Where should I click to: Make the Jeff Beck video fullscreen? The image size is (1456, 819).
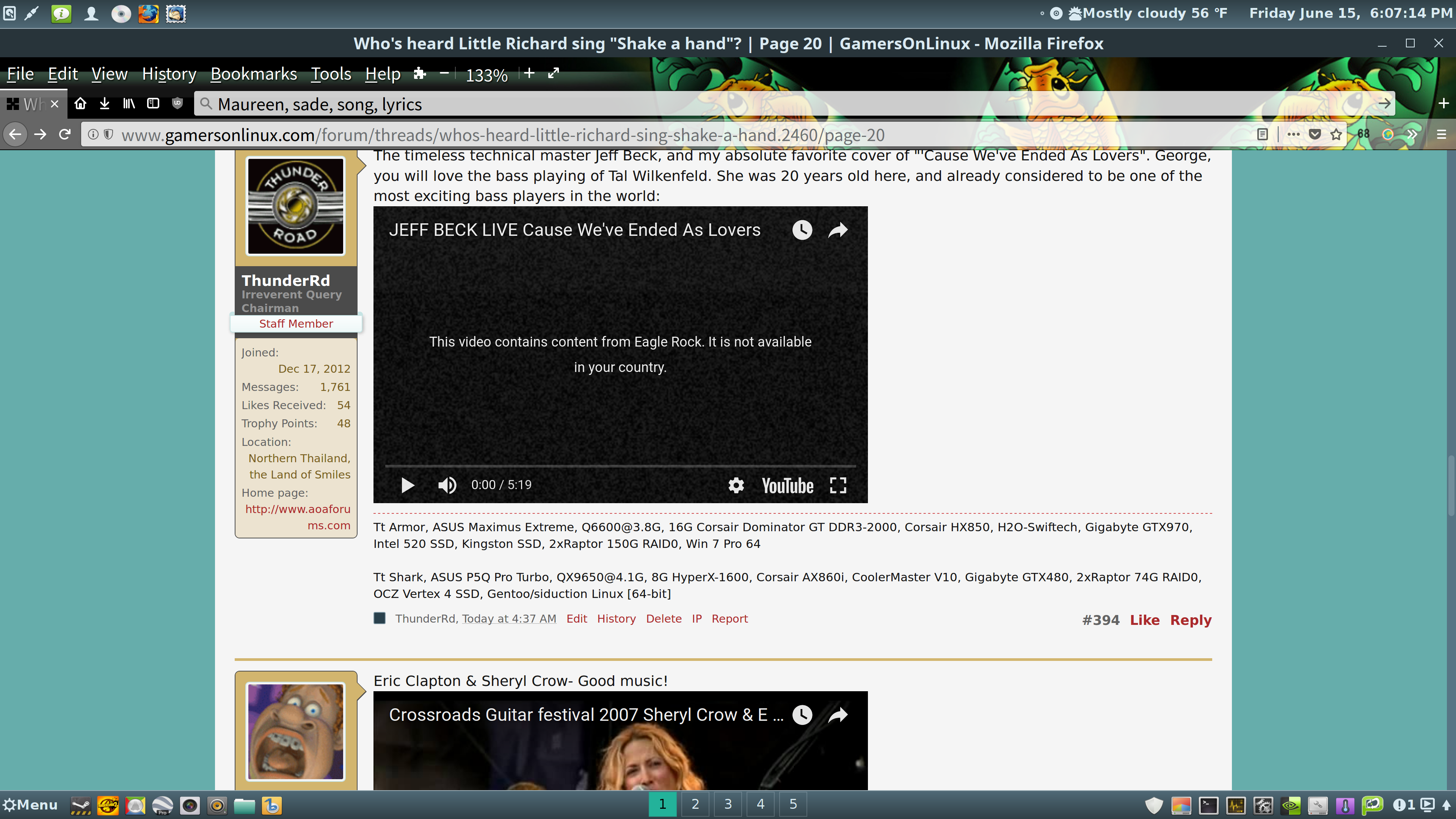coord(838,485)
